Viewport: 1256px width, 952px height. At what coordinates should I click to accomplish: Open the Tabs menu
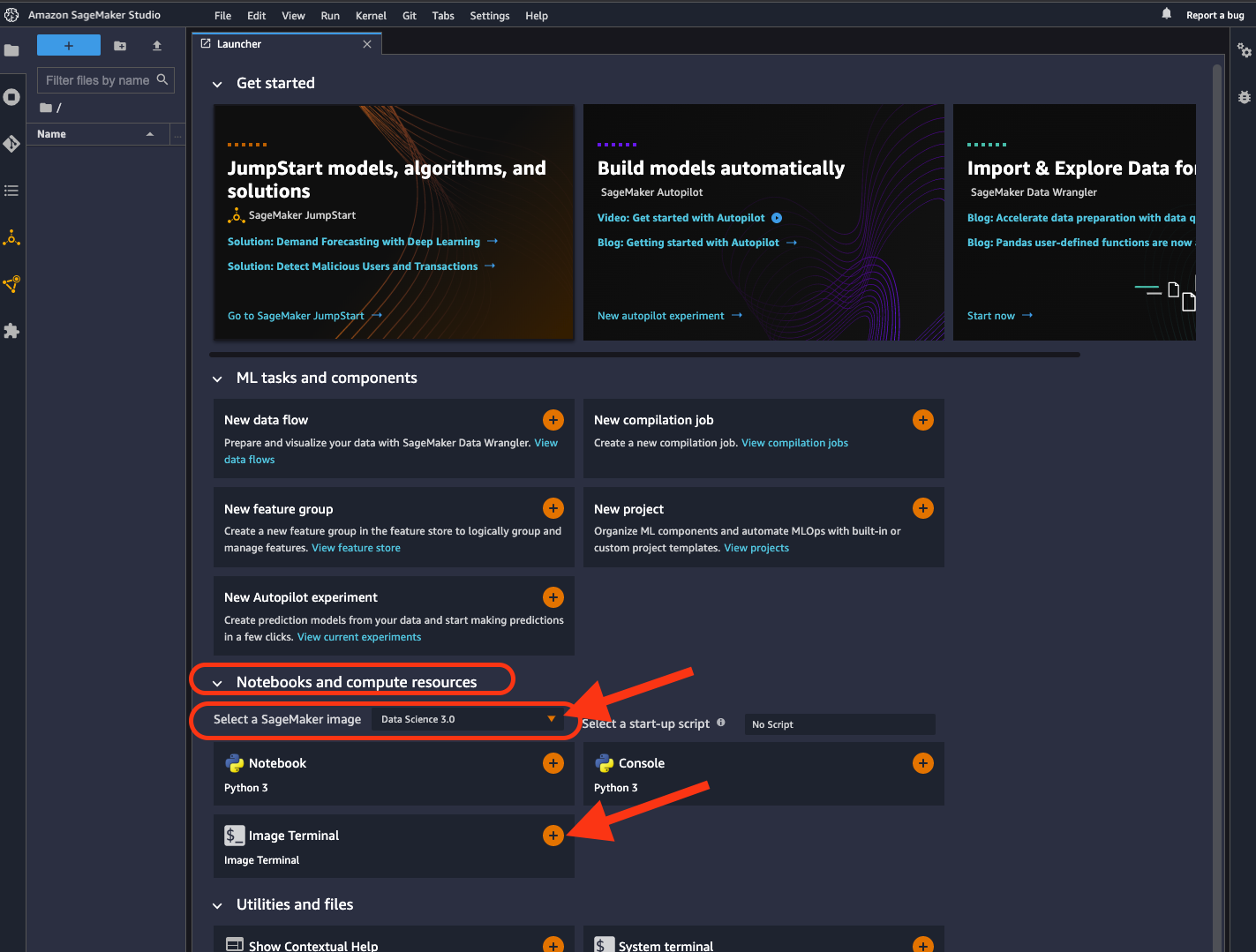(x=443, y=16)
